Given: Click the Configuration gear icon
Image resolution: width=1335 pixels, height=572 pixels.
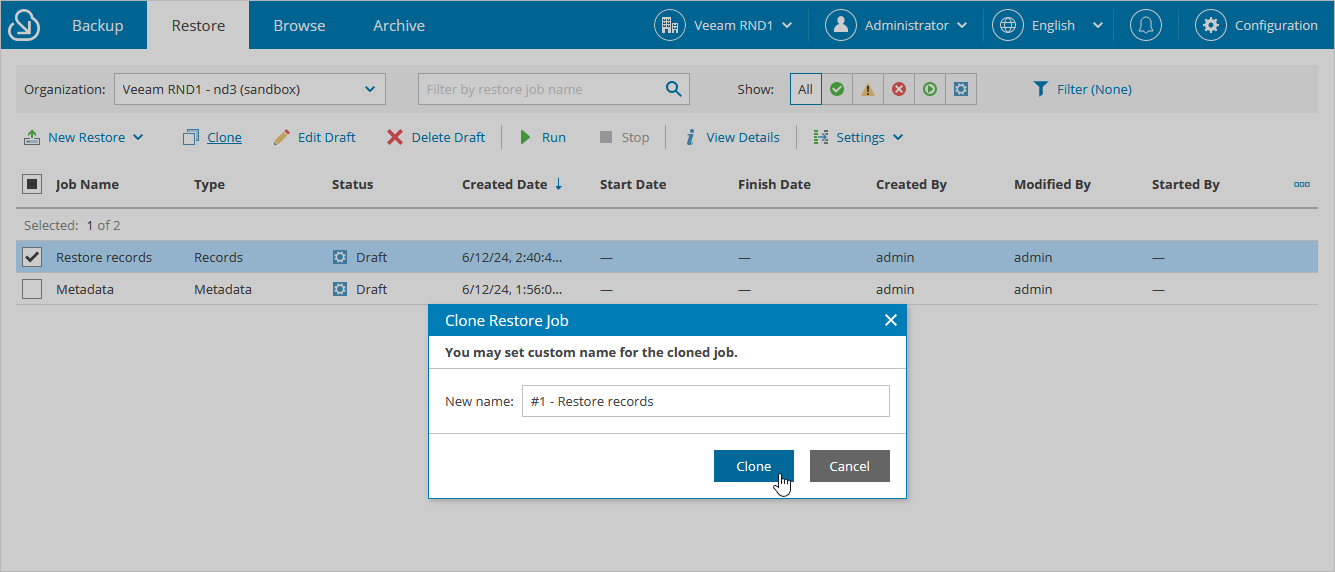Looking at the screenshot, I should click(x=1211, y=25).
